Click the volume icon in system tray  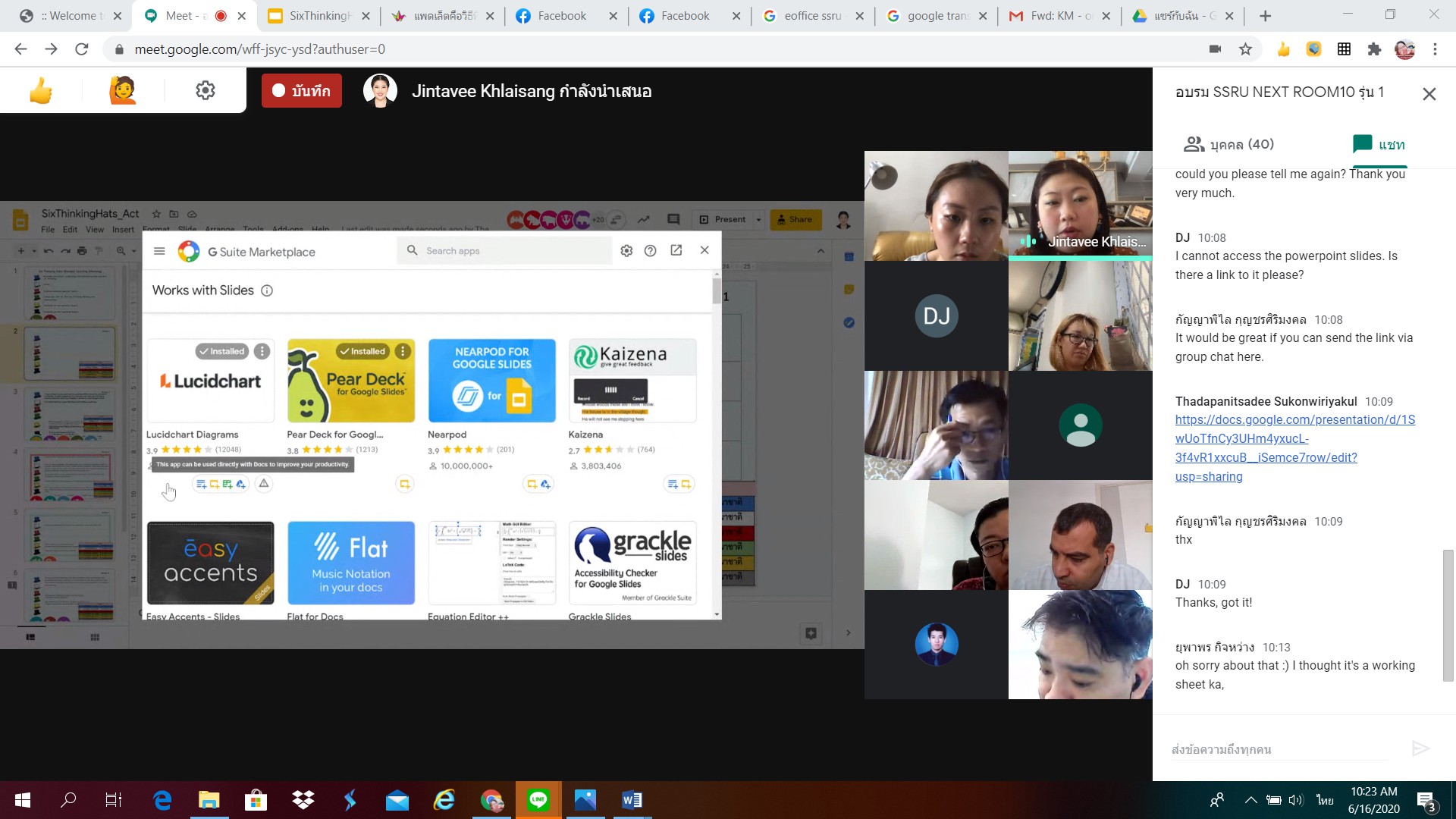tap(1295, 800)
